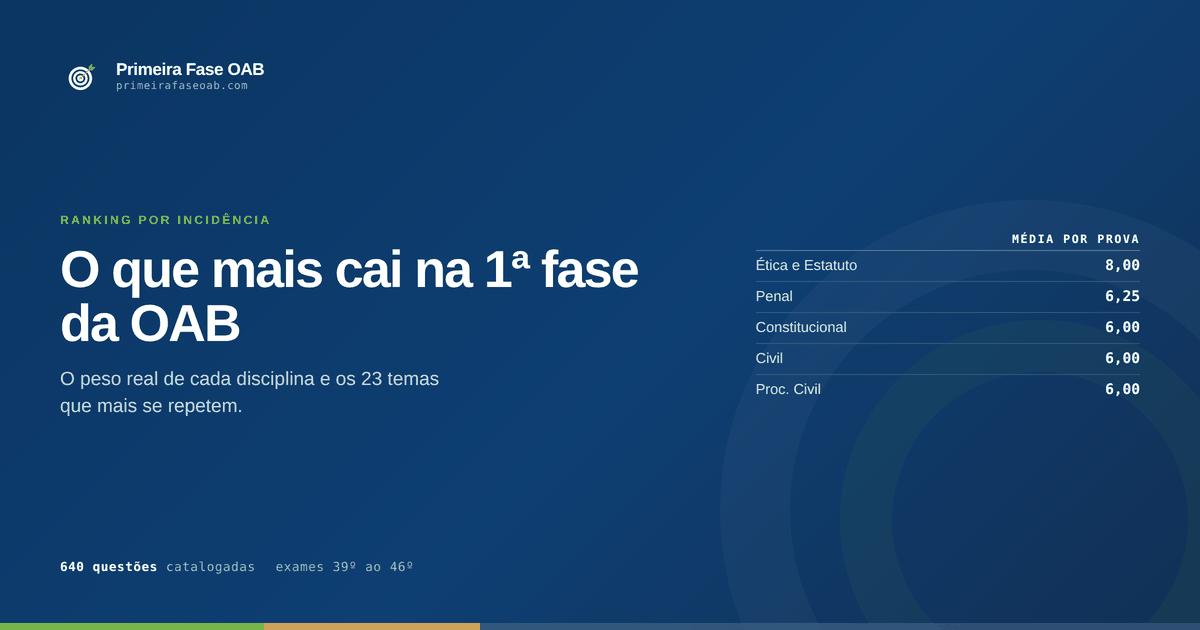Click the subtitle about 23 temas
This screenshot has width=1200, height=630.
point(250,393)
